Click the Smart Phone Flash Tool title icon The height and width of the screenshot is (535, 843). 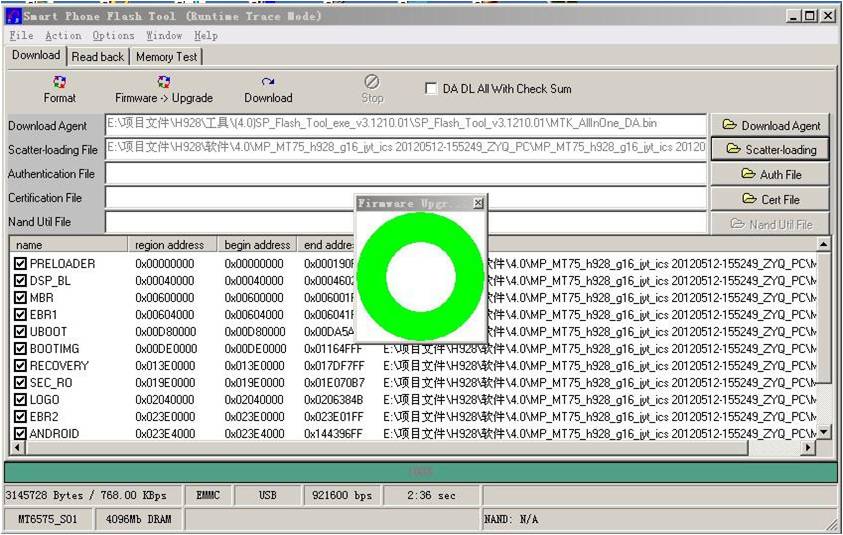coord(13,17)
